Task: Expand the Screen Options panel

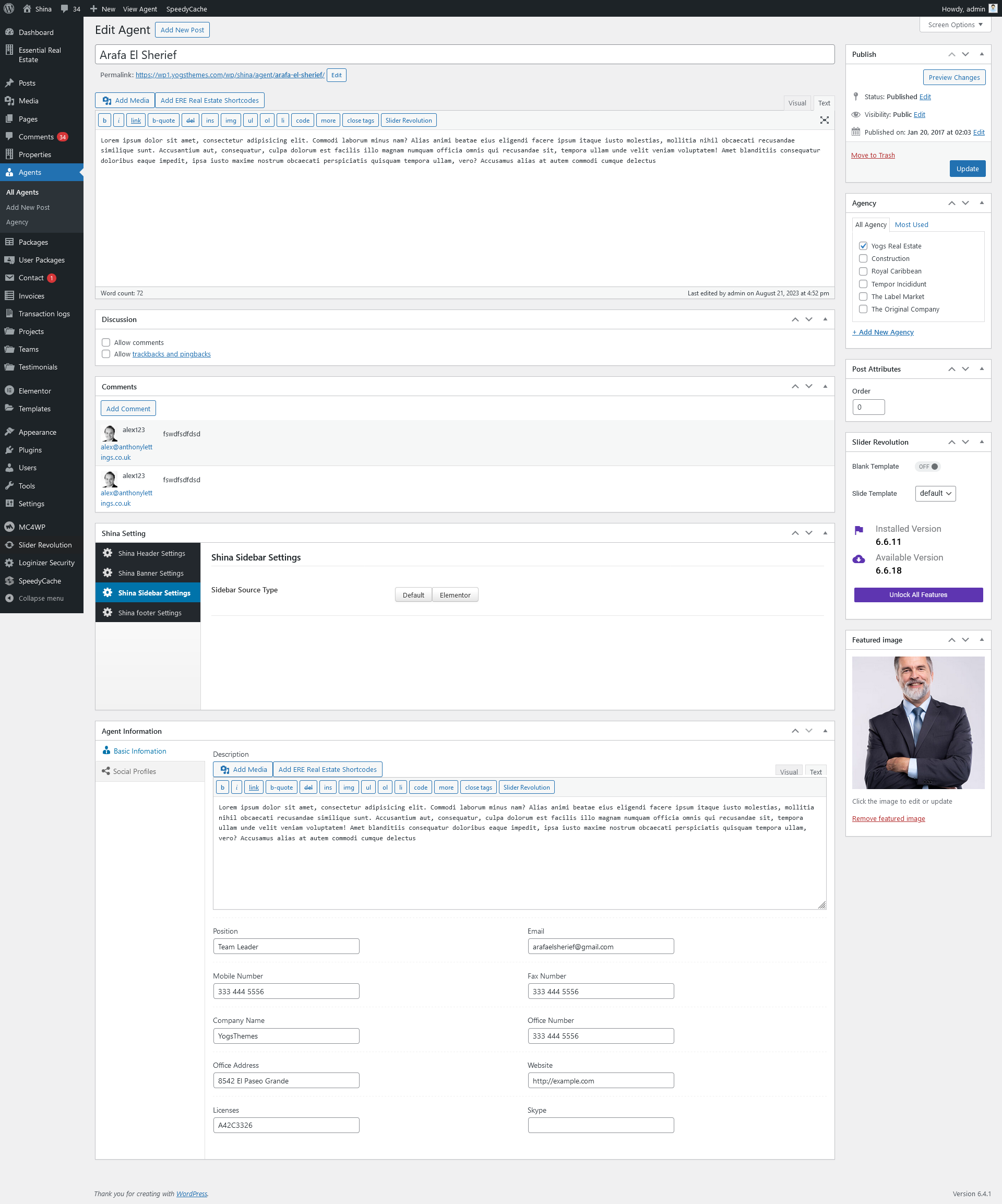Action: (x=955, y=25)
